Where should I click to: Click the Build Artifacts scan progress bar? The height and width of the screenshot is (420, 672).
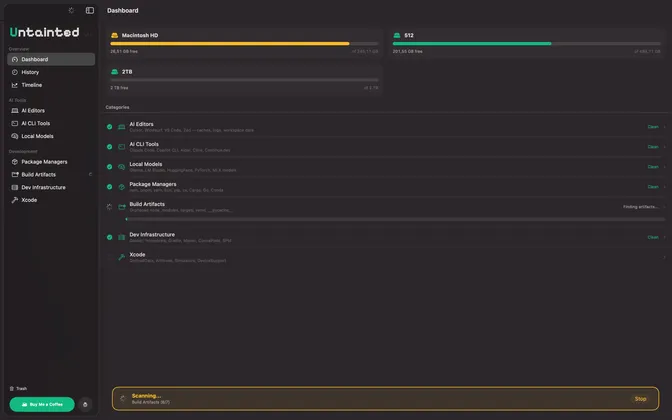(x=395, y=219)
